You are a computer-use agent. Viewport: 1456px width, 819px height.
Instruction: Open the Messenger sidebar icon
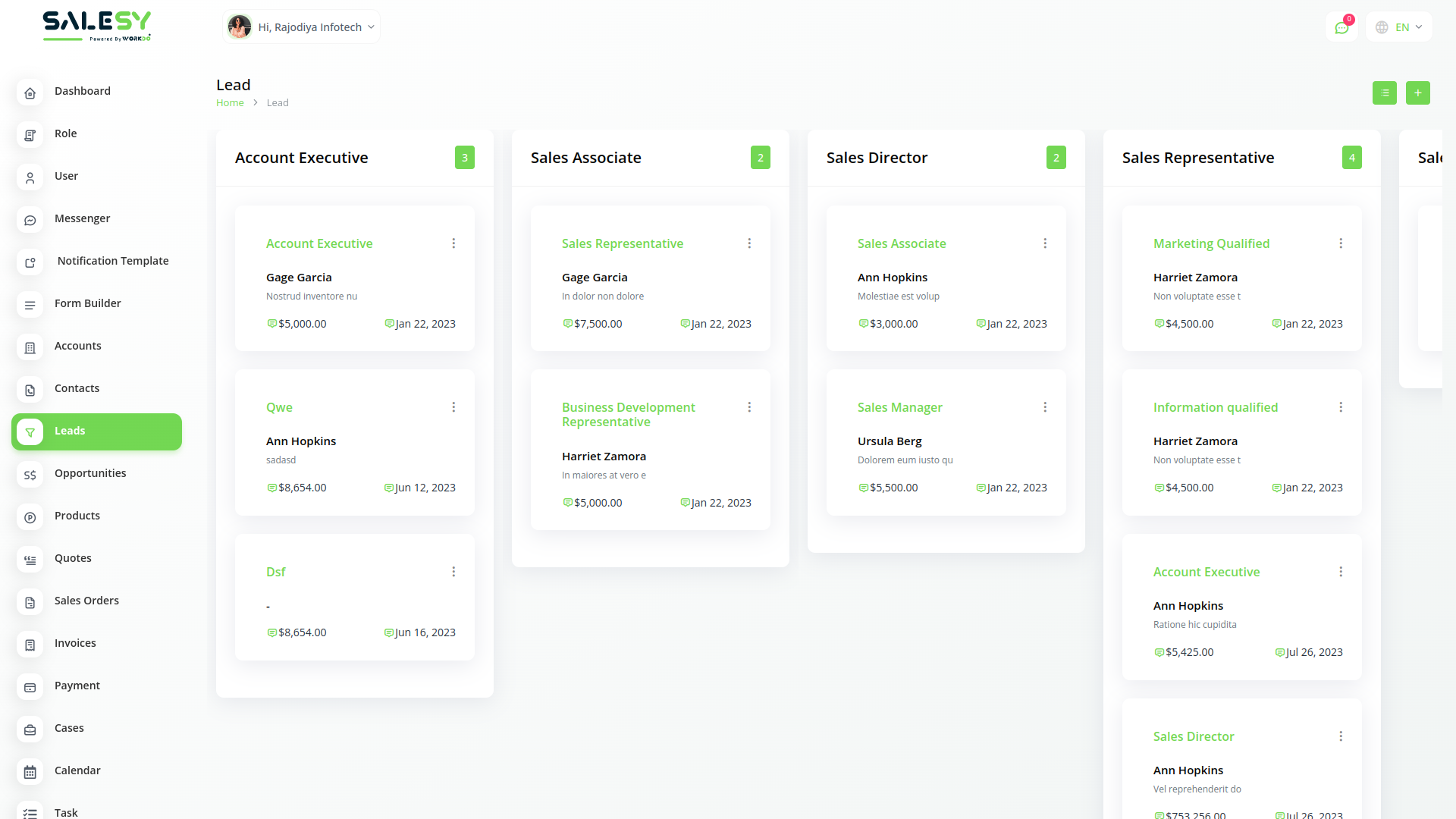[x=30, y=220]
